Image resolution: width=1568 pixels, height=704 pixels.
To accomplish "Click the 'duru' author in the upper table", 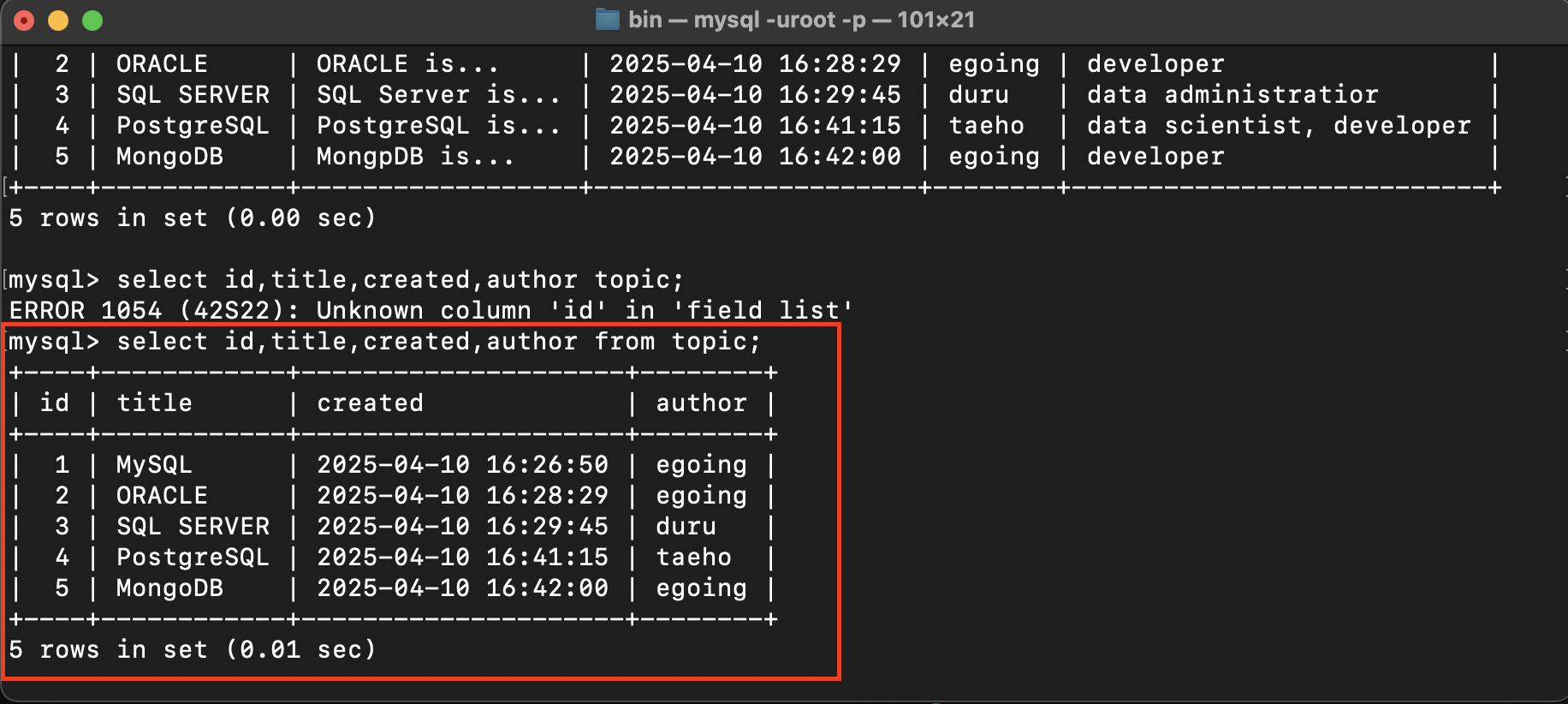I will point(978,95).
